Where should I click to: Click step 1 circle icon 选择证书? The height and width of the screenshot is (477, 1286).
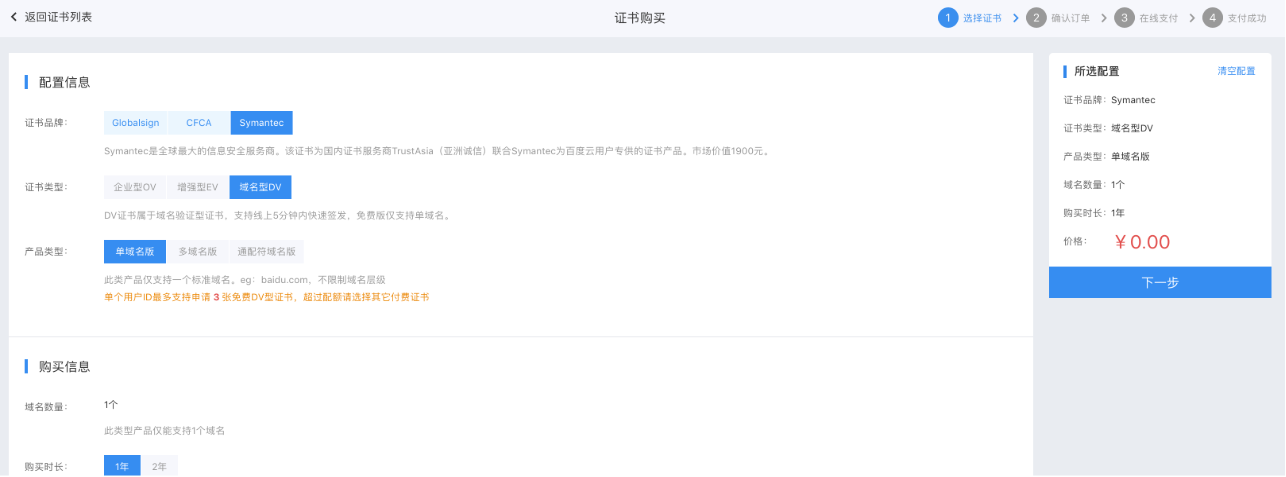(948, 18)
